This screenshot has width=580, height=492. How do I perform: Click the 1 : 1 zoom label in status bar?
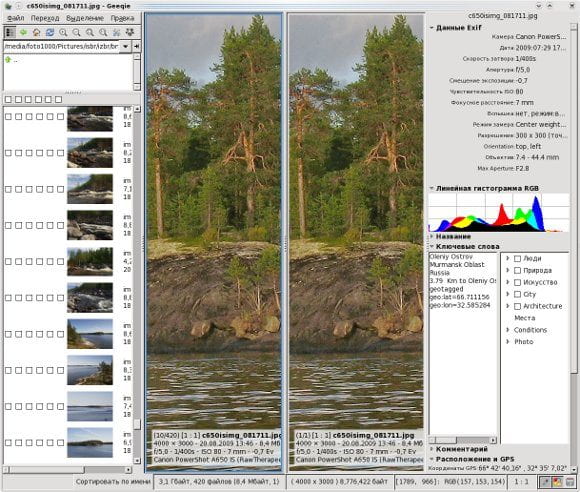pos(522,482)
